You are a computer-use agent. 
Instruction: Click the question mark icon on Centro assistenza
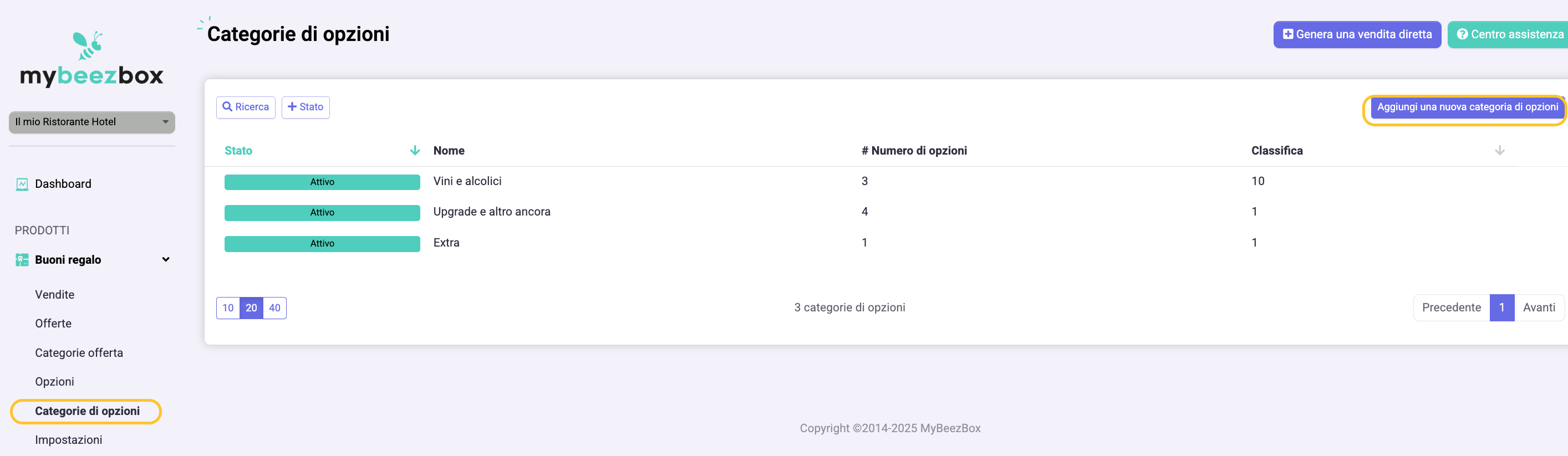[1462, 35]
